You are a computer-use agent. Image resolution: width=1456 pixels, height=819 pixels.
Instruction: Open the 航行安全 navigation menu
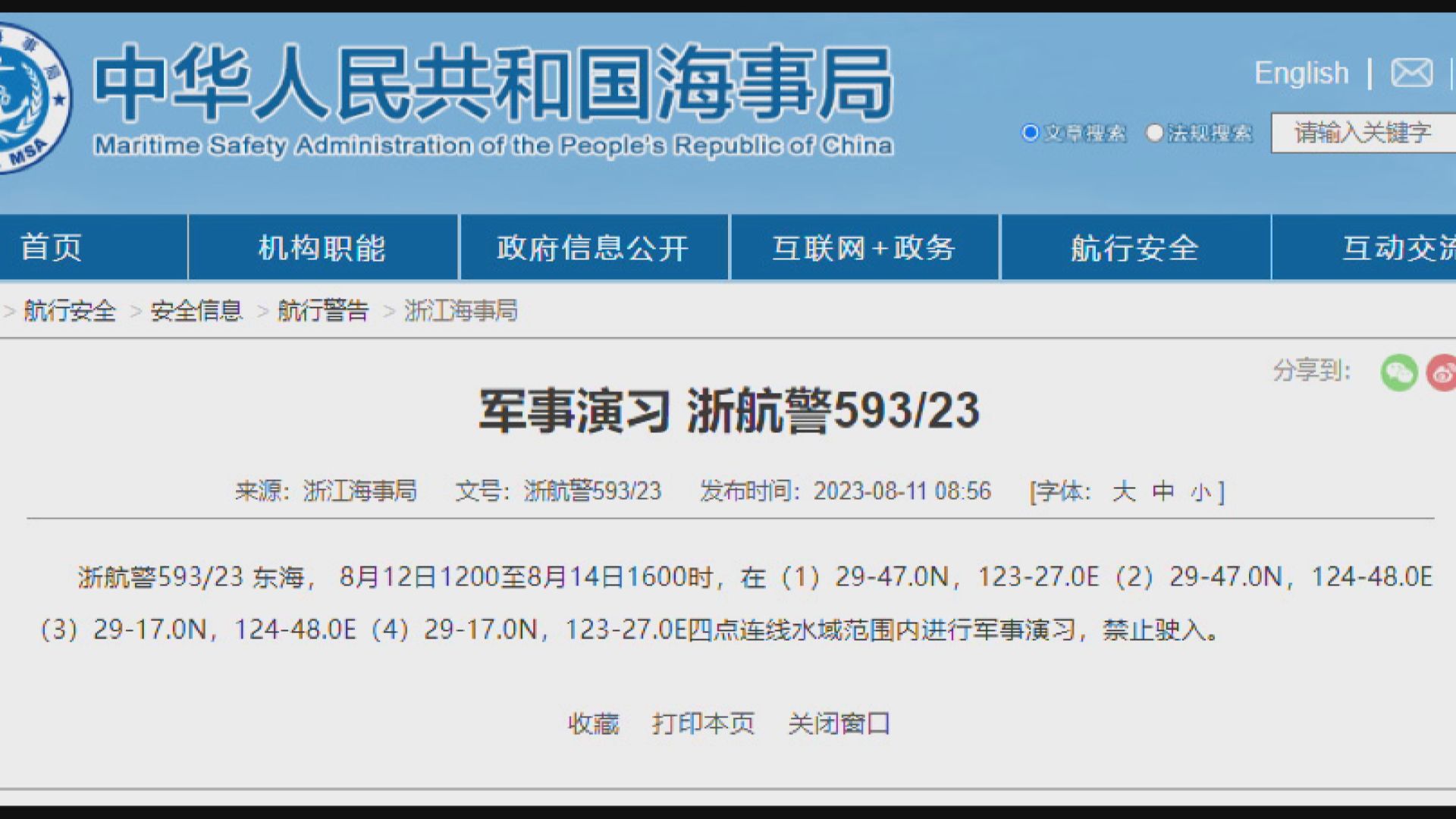1134,247
